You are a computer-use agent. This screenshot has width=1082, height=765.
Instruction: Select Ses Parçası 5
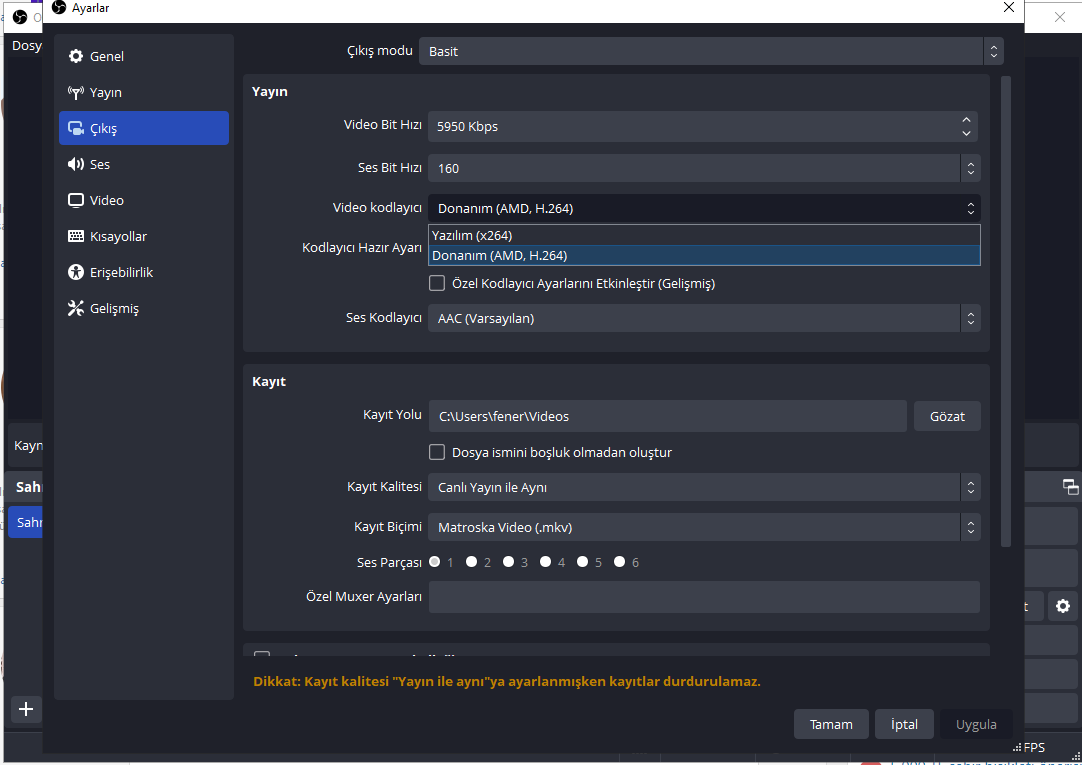coord(582,562)
